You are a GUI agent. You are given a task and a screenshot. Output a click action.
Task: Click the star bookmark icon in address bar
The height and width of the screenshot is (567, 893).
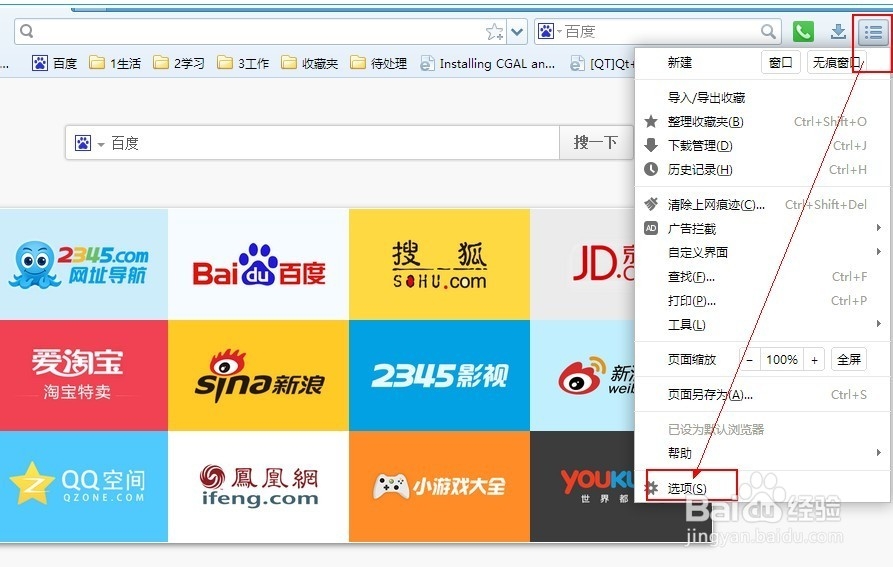click(x=494, y=32)
